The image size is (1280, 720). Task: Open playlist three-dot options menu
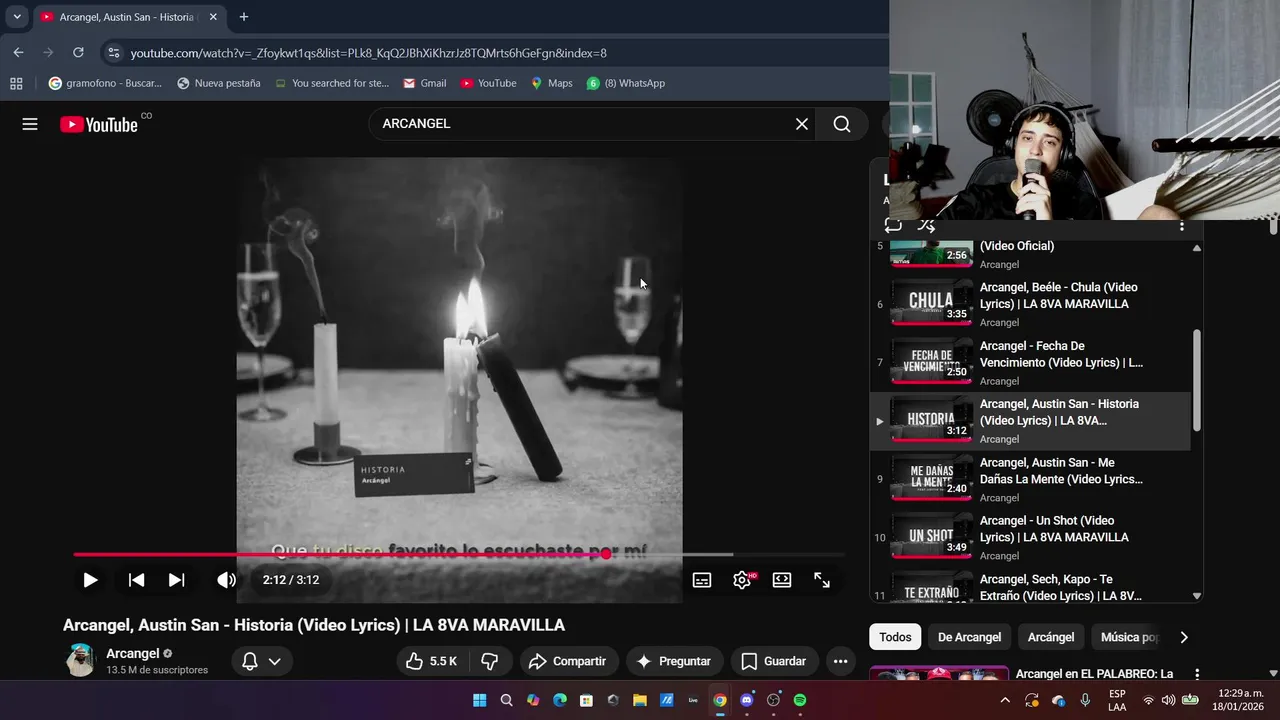pyautogui.click(x=1182, y=226)
